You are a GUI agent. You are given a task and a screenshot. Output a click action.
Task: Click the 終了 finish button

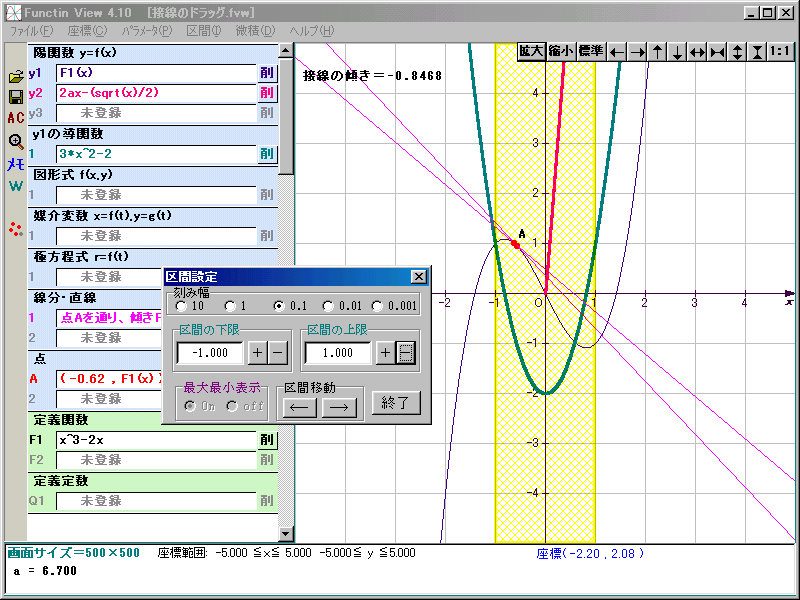(396, 403)
